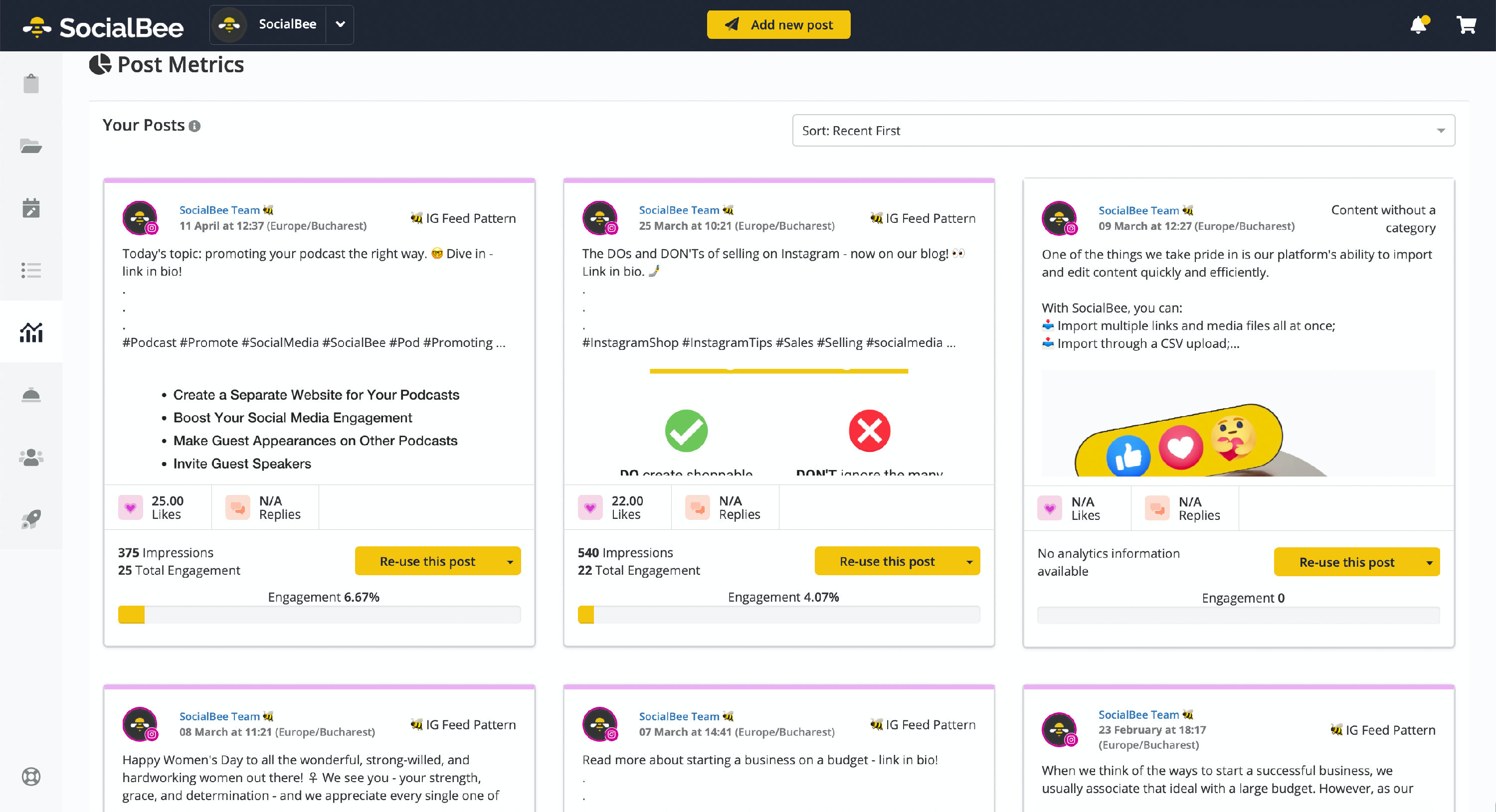The height and width of the screenshot is (812, 1496).
Task: Re-use the 11 April podcast post
Action: pyautogui.click(x=427, y=561)
